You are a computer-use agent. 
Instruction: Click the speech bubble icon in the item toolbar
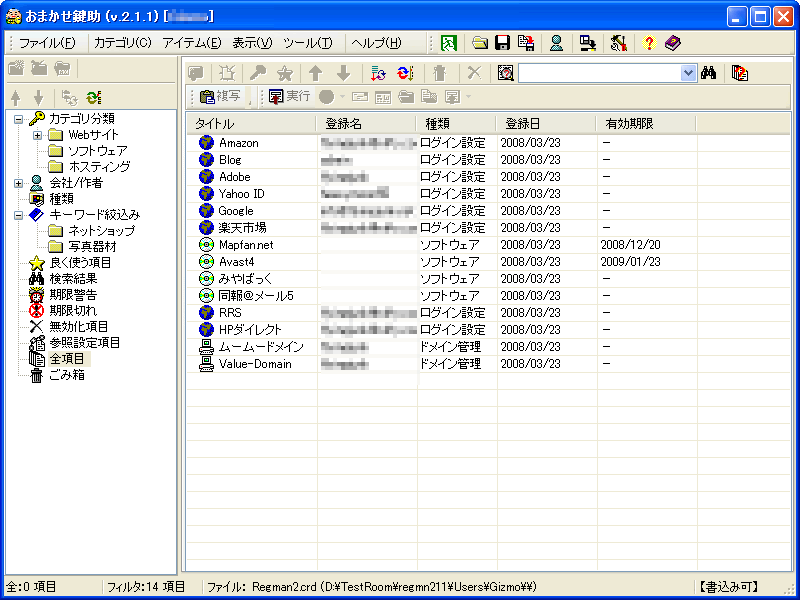point(196,73)
